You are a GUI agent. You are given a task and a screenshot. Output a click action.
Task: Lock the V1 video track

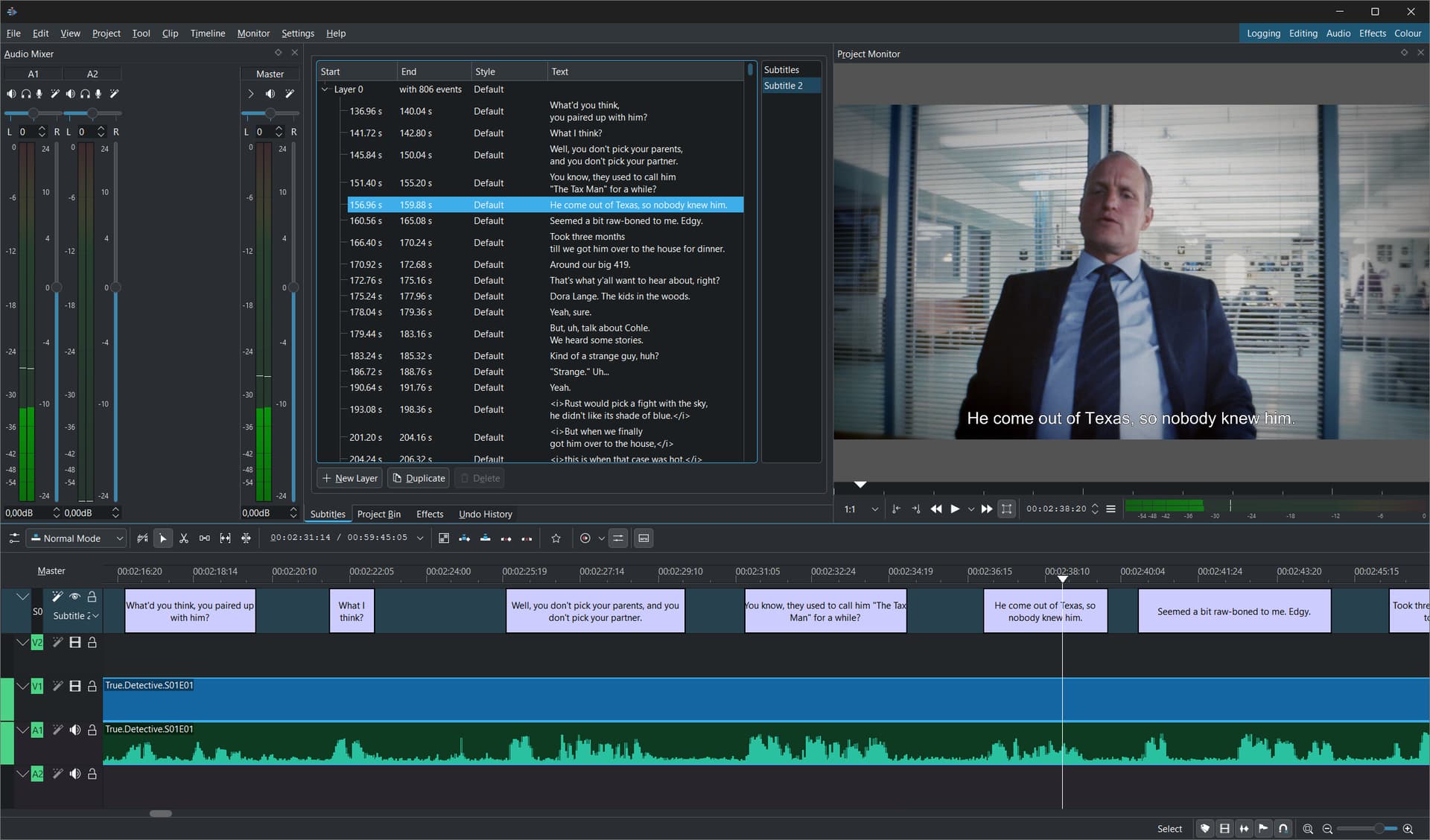click(x=92, y=687)
